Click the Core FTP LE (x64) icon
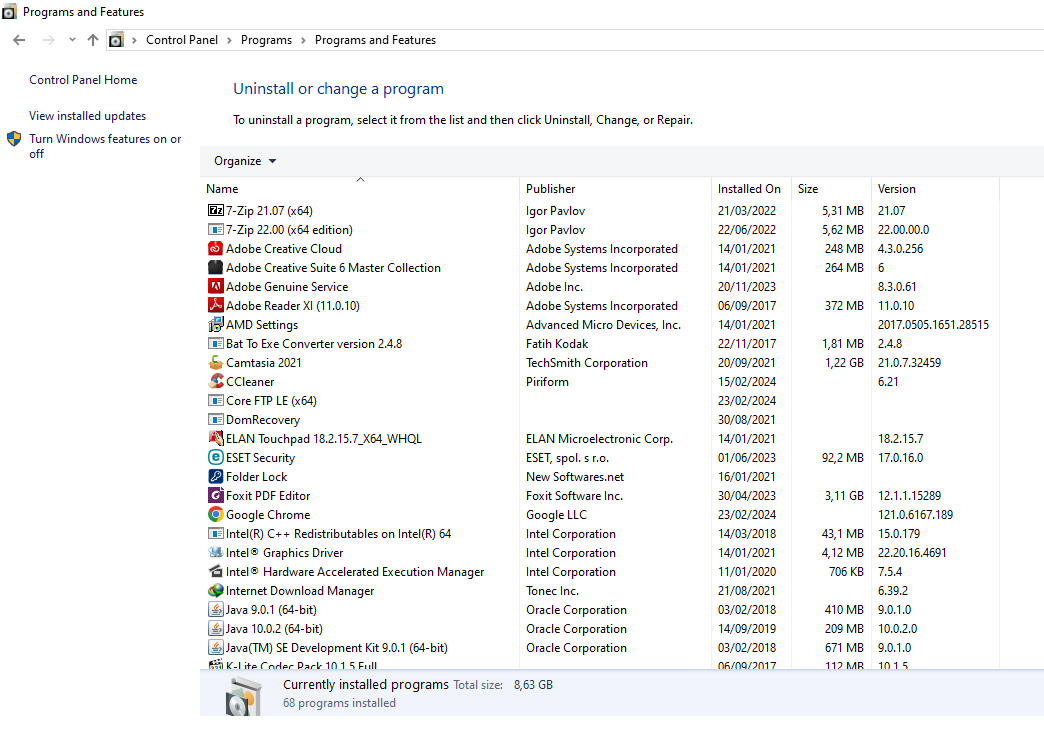The width and height of the screenshot is (1044, 730). 215,400
